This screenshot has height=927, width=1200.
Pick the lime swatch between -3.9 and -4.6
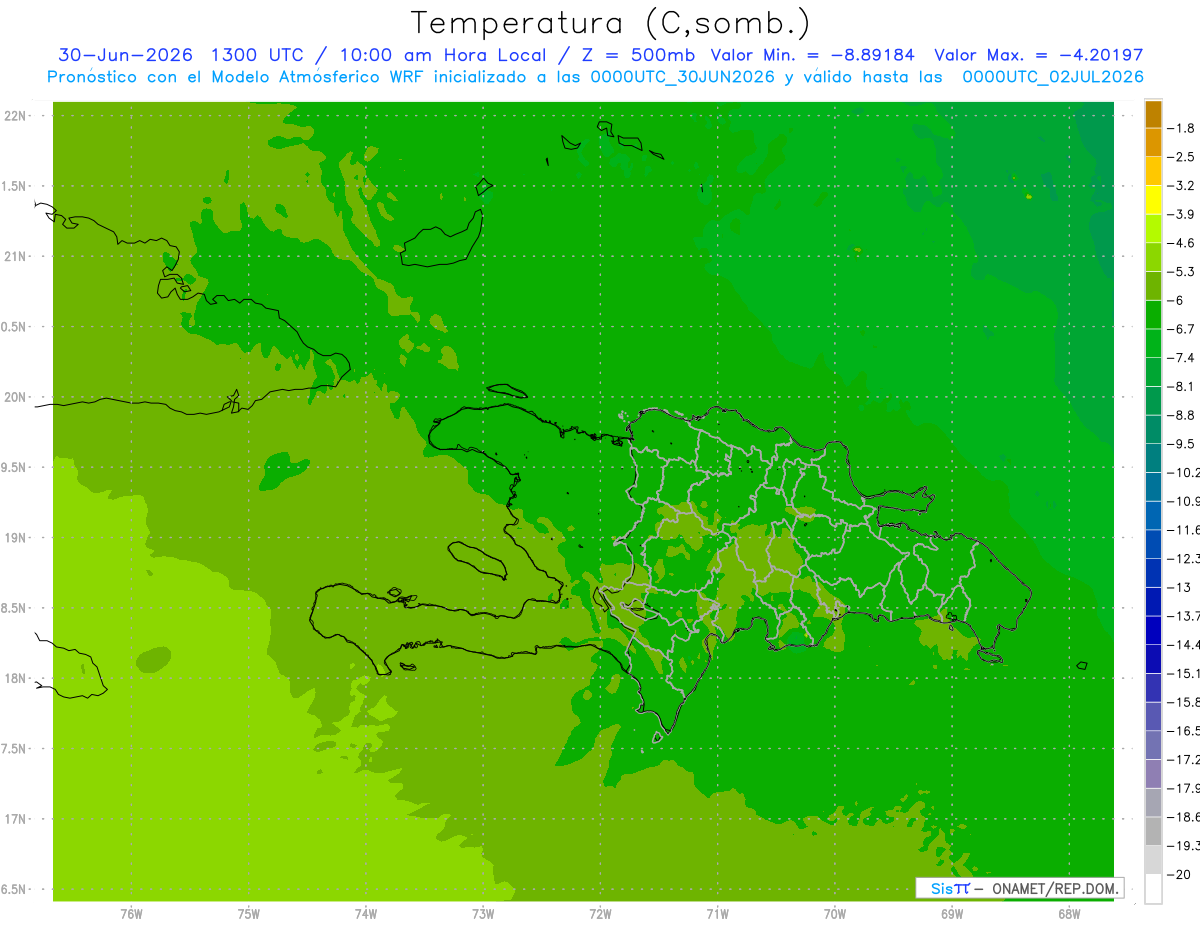1153,229
